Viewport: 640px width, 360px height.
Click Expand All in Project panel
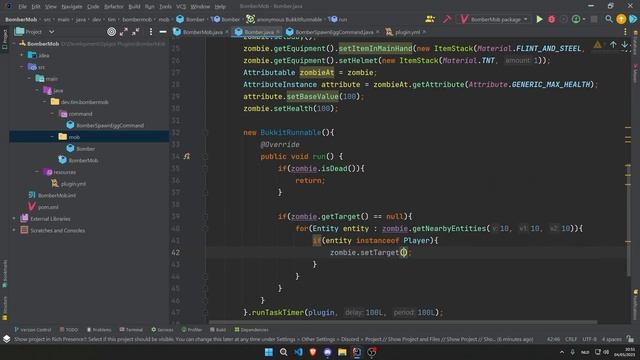click(x=124, y=31)
